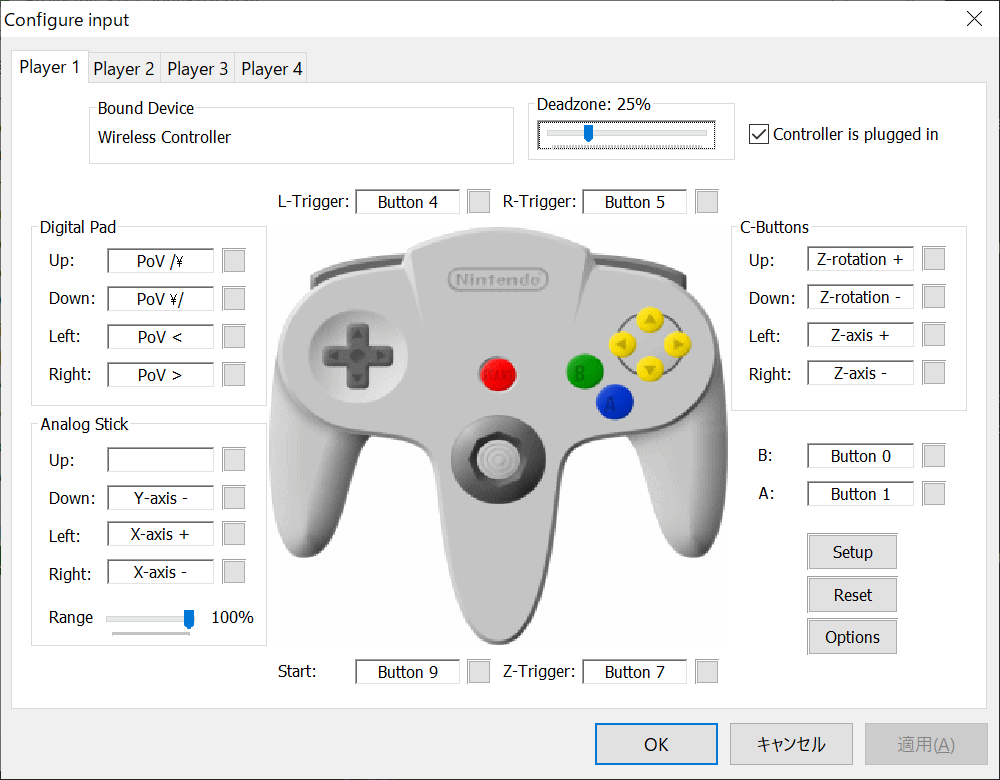1000x780 pixels.
Task: Click the C-Buttons Down Z-rotation - field
Action: click(860, 297)
